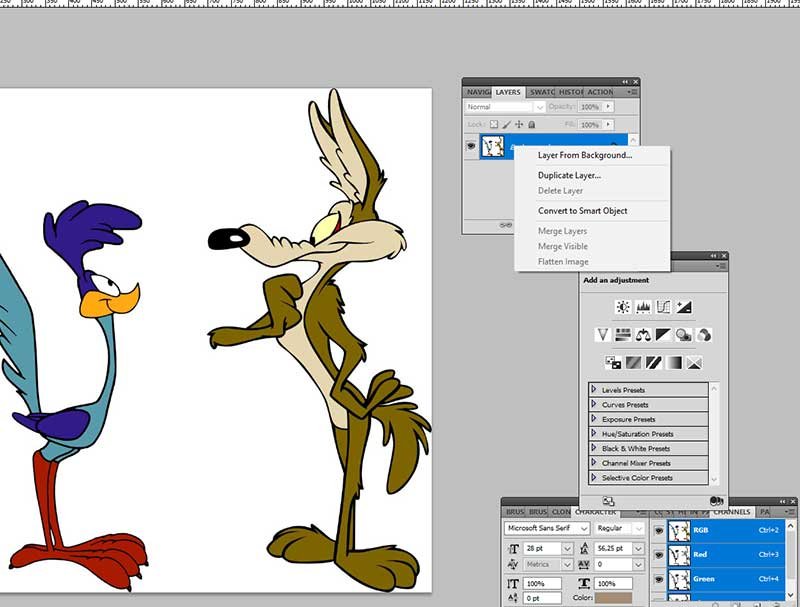Open Microsoft Sans Serif font dropdown
Screen dimensions: 800x607
(x=584, y=528)
